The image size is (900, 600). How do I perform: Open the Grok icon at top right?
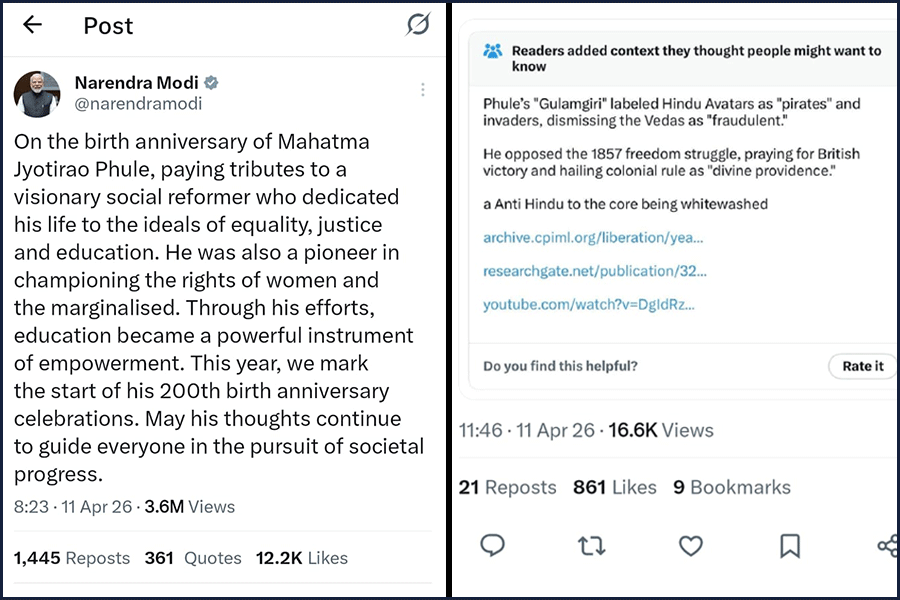(417, 25)
